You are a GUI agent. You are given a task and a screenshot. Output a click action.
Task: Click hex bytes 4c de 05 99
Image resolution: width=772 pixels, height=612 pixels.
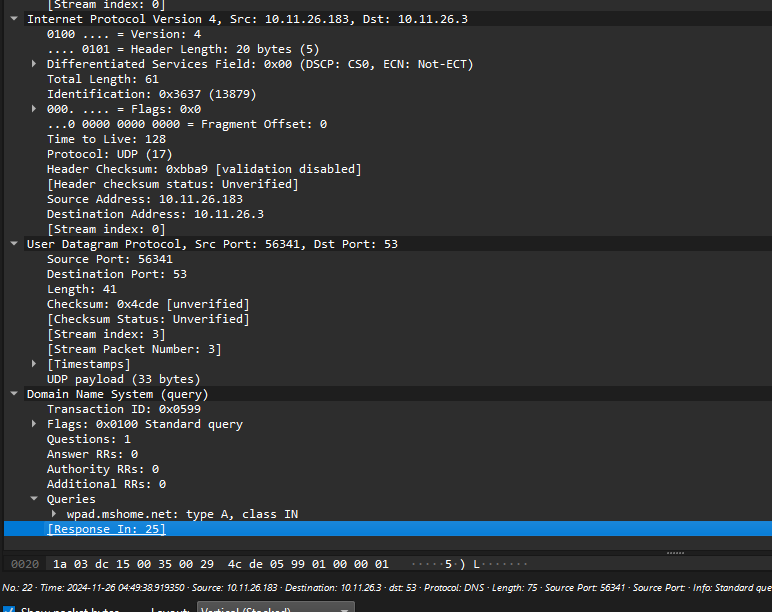266,564
